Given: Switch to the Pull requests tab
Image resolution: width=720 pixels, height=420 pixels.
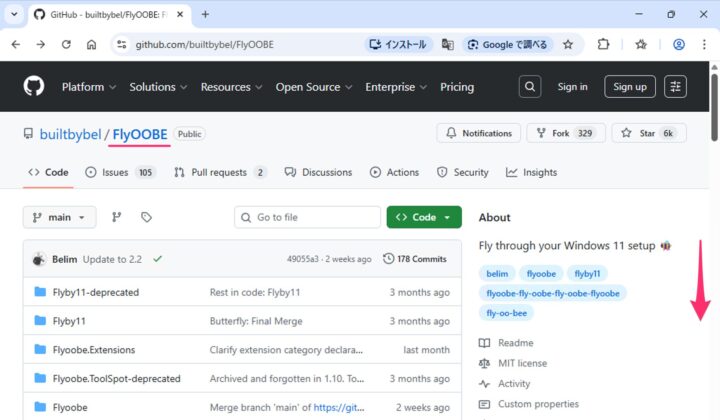Looking at the screenshot, I should pos(220,172).
